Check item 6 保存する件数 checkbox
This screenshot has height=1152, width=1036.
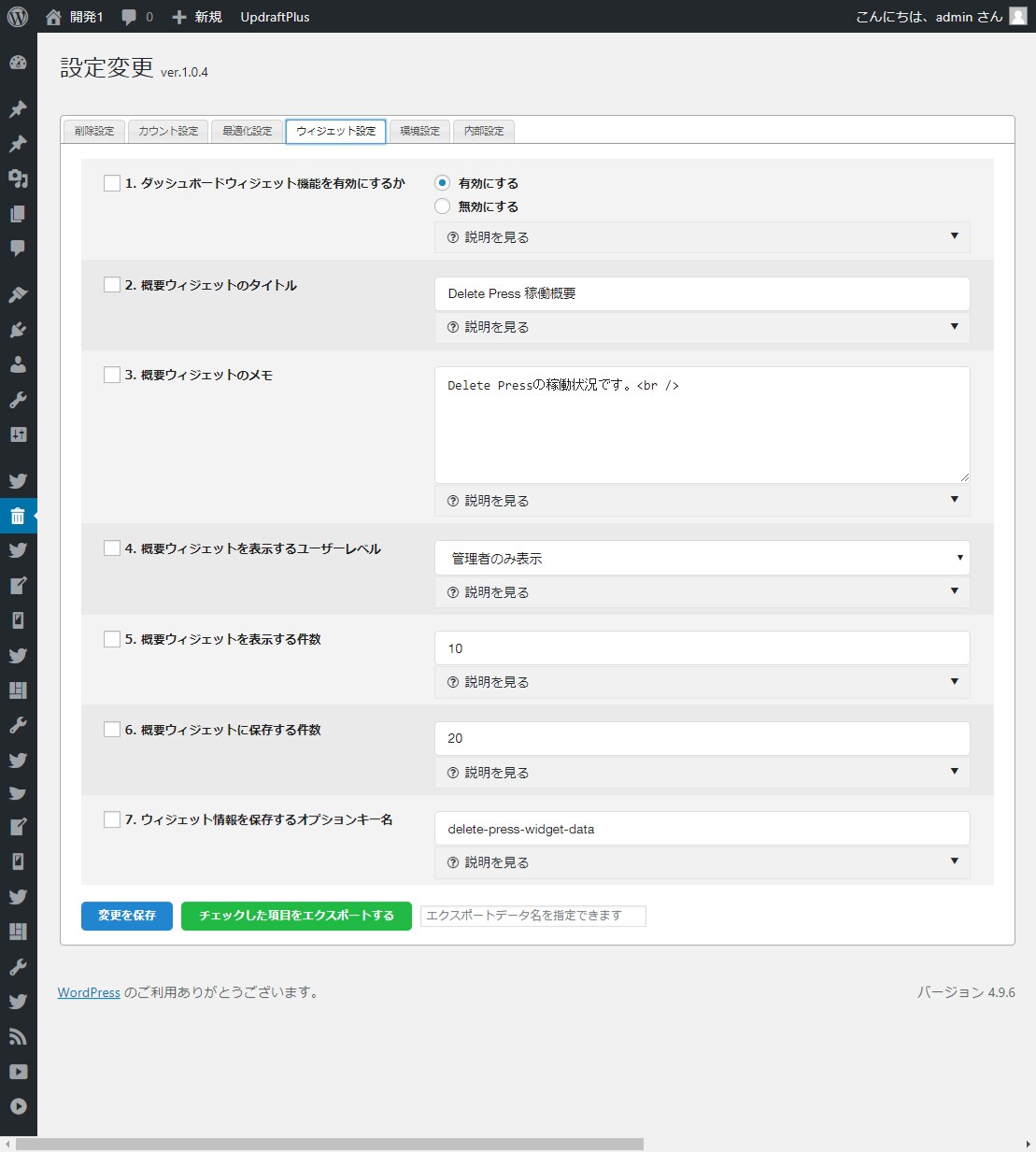[x=112, y=730]
